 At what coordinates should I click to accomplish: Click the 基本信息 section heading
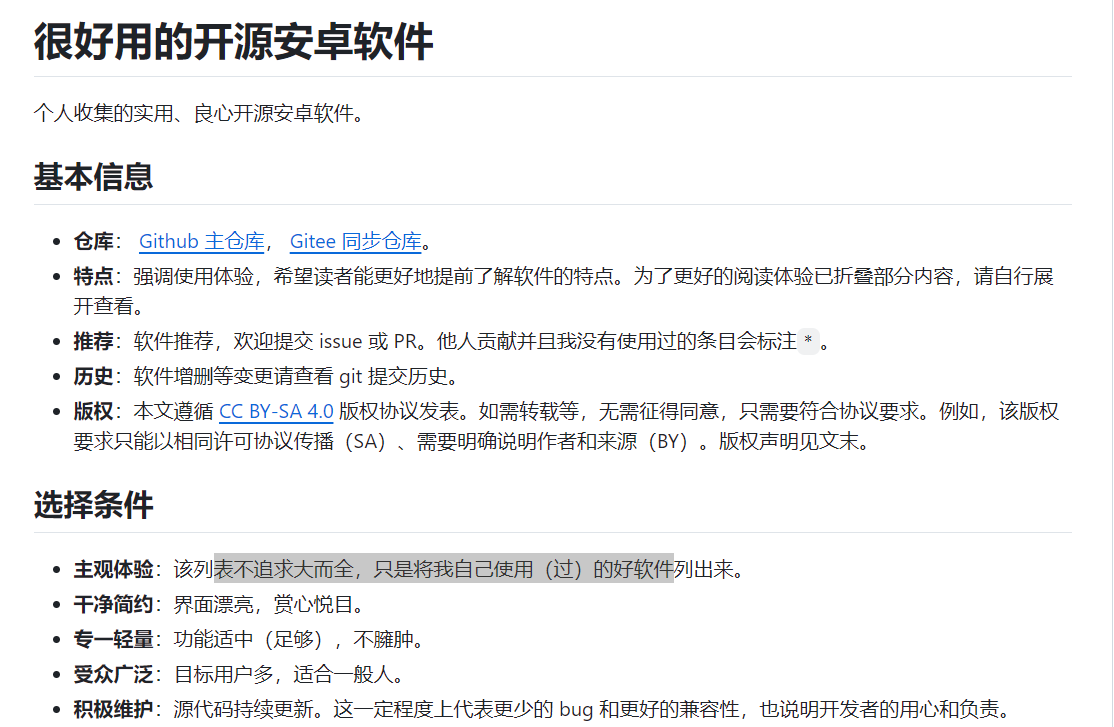(x=93, y=177)
